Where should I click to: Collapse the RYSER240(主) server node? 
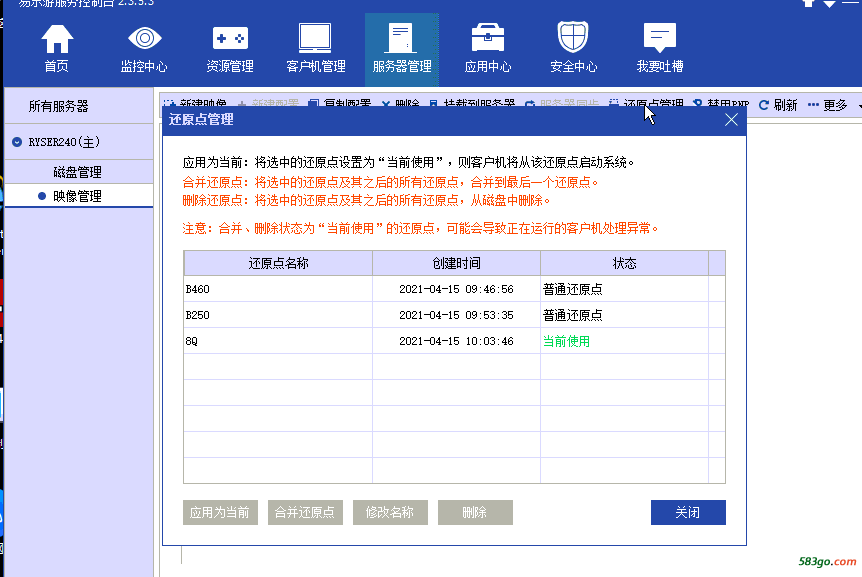click(x=17, y=142)
